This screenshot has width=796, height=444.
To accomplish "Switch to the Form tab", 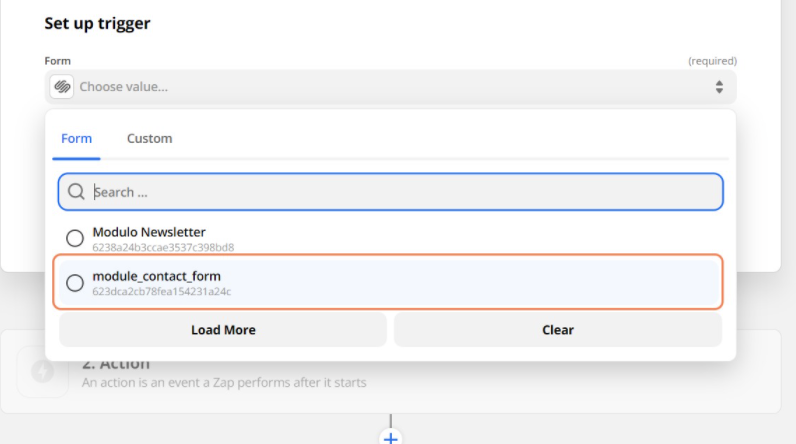I will tap(76, 138).
